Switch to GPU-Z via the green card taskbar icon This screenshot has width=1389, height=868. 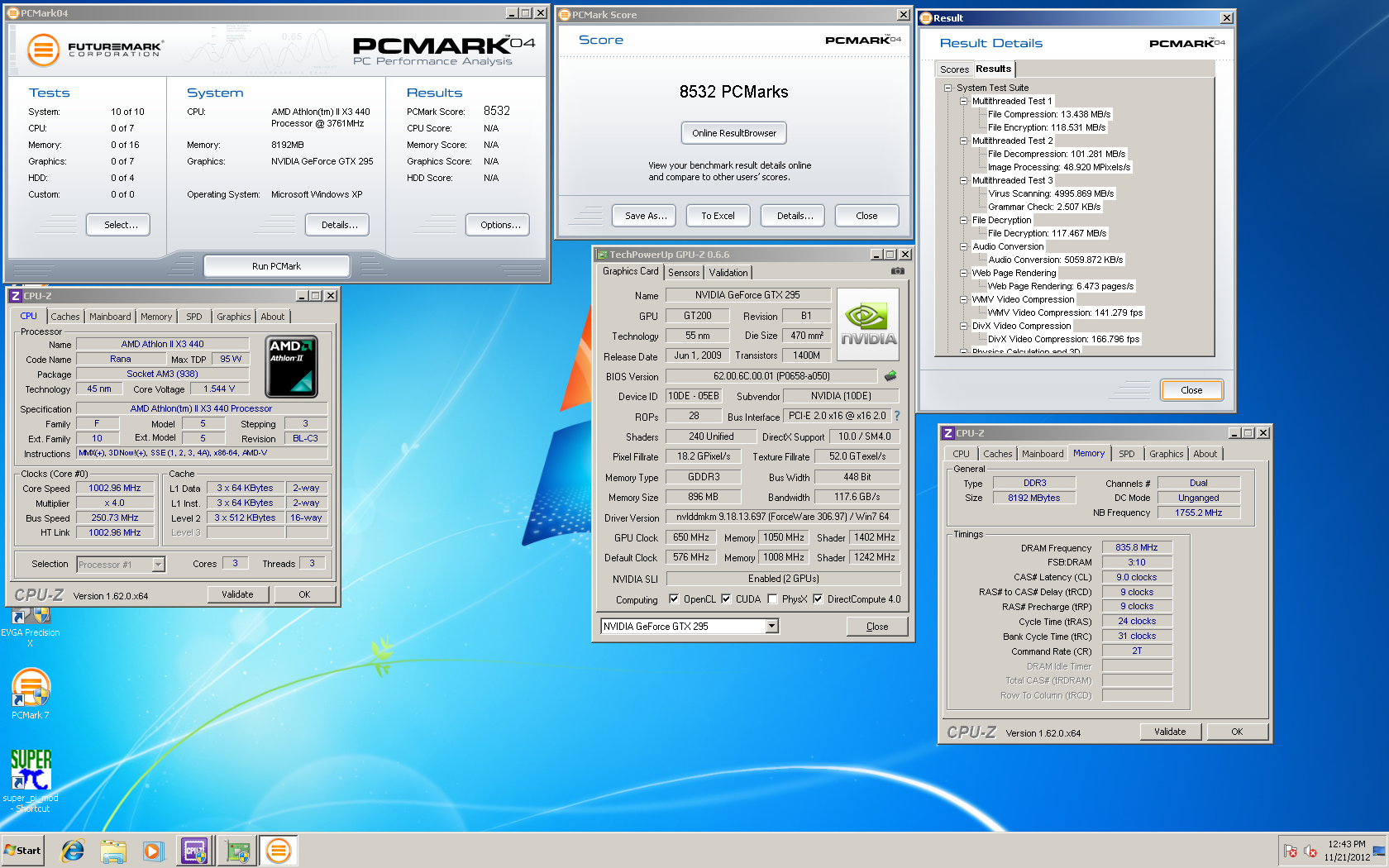point(237,851)
